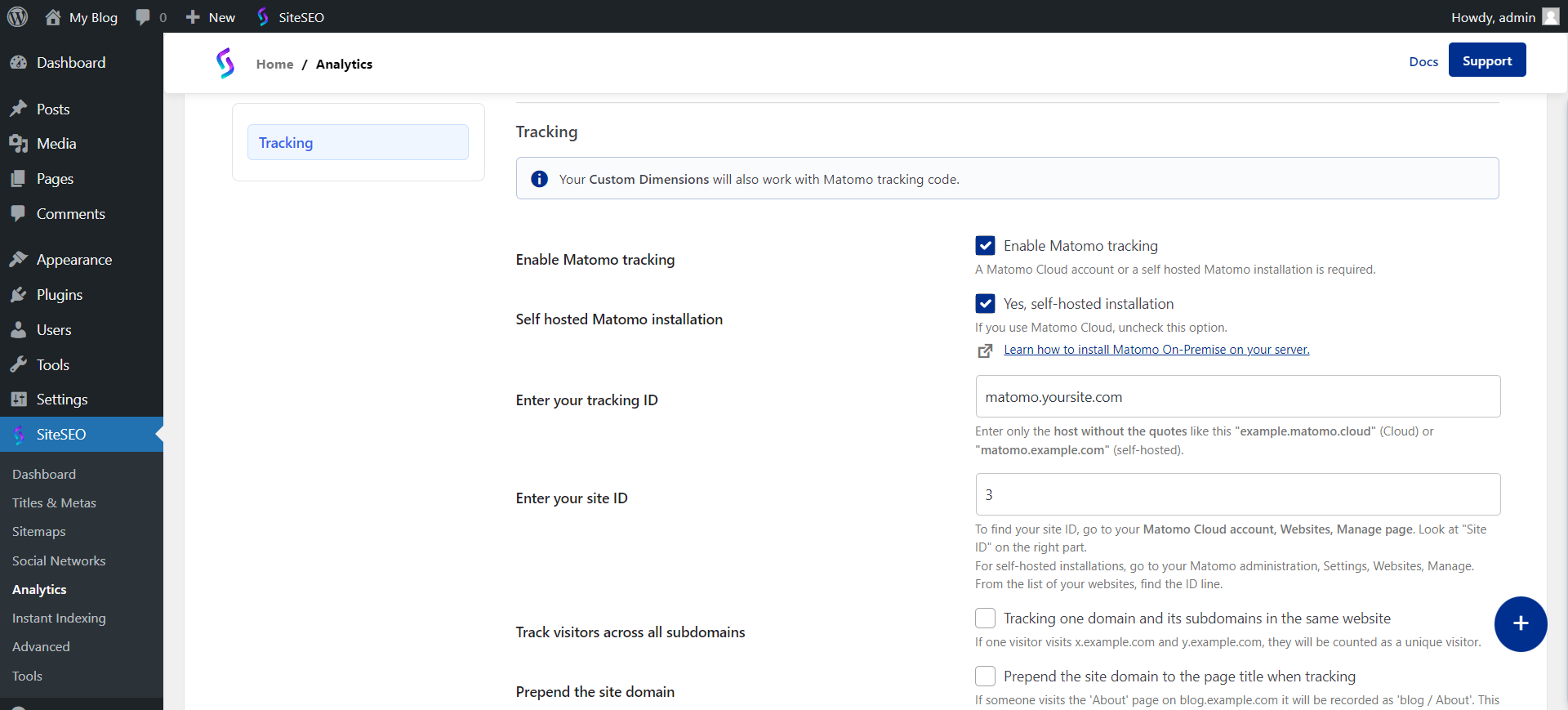Click the external link icon beside Matomo guide
The height and width of the screenshot is (710, 1568).
[x=986, y=351]
